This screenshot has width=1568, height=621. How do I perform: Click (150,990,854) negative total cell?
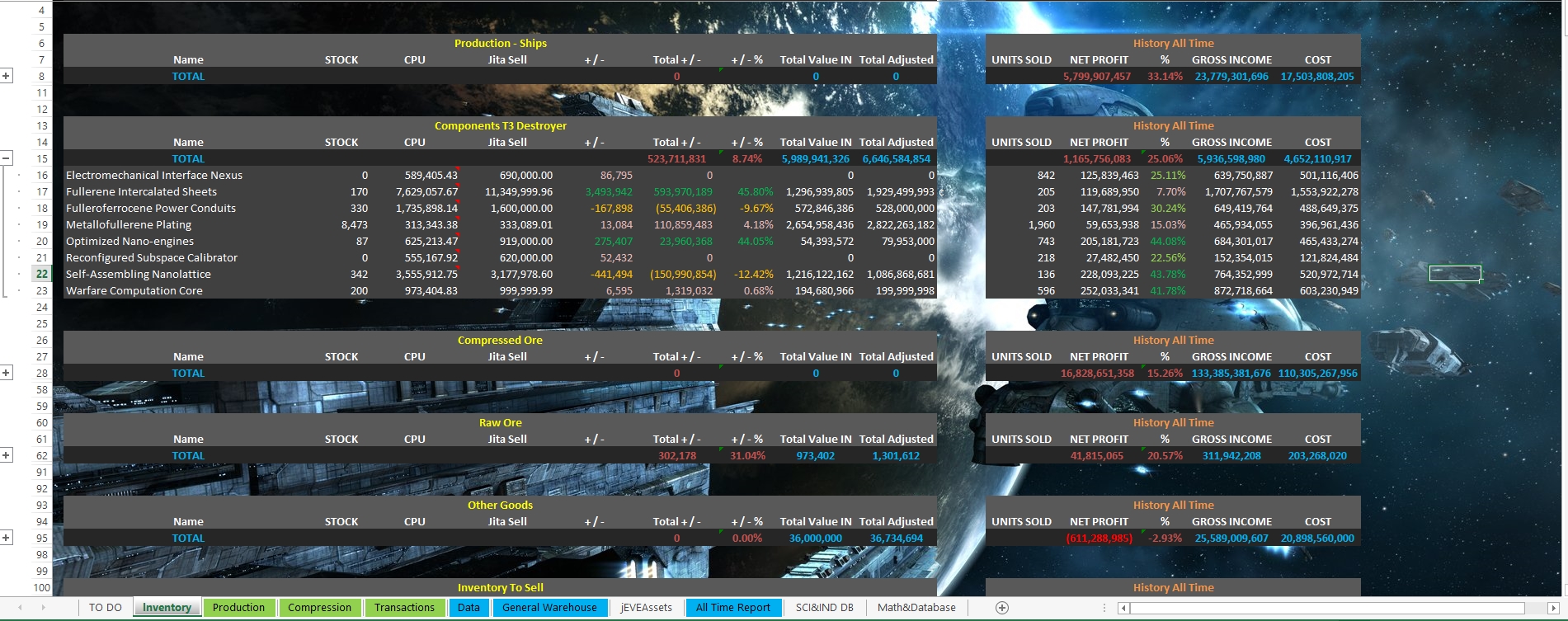[x=683, y=274]
